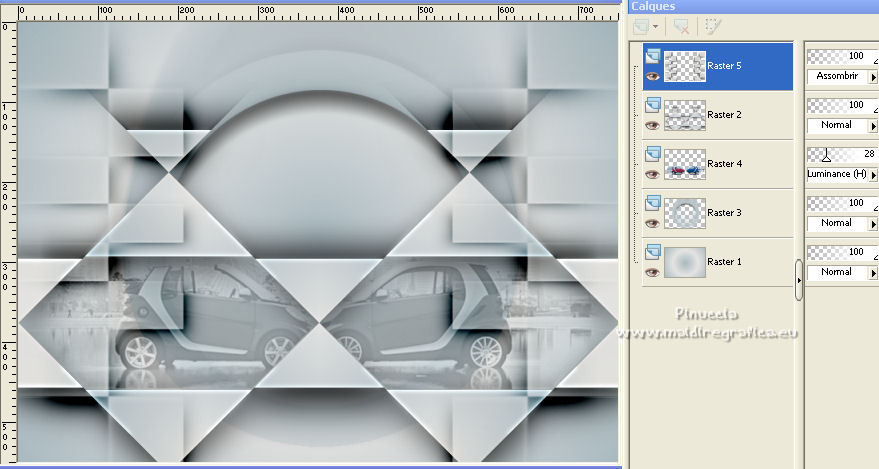The height and width of the screenshot is (469, 879).
Task: Adjust Raster 3 opacity slider at 100
Action: pos(842,203)
